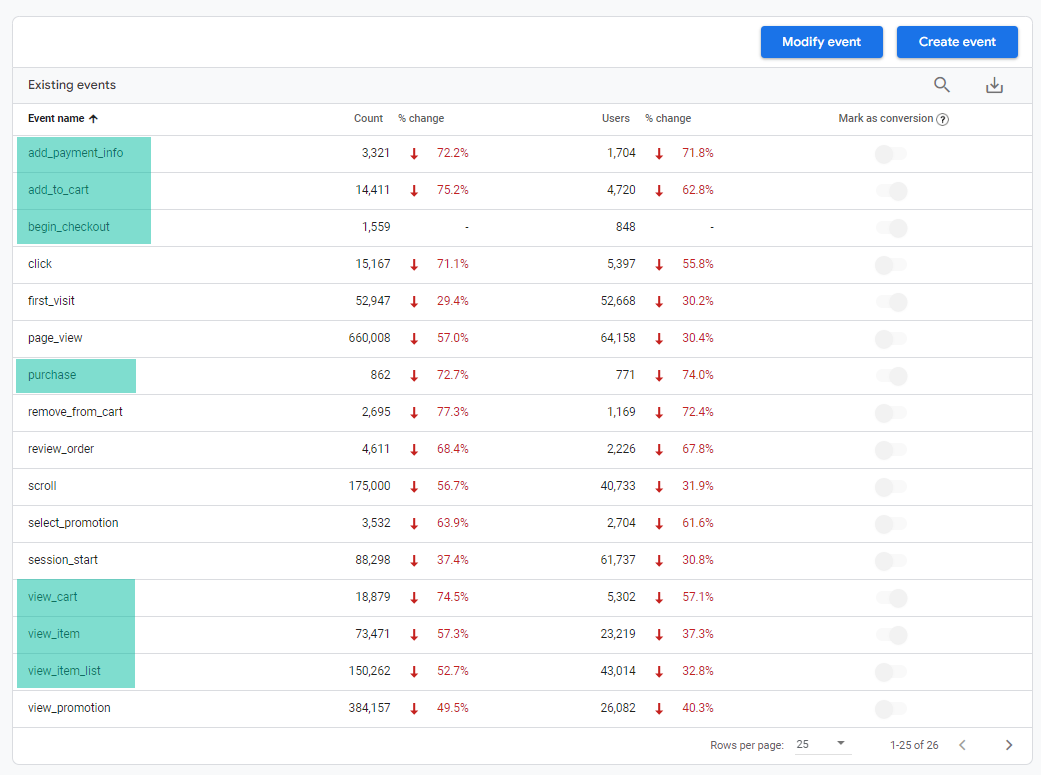Screen dimensions: 1041x775
Task: Toggle conversion for select_promotion
Action: click(x=890, y=525)
